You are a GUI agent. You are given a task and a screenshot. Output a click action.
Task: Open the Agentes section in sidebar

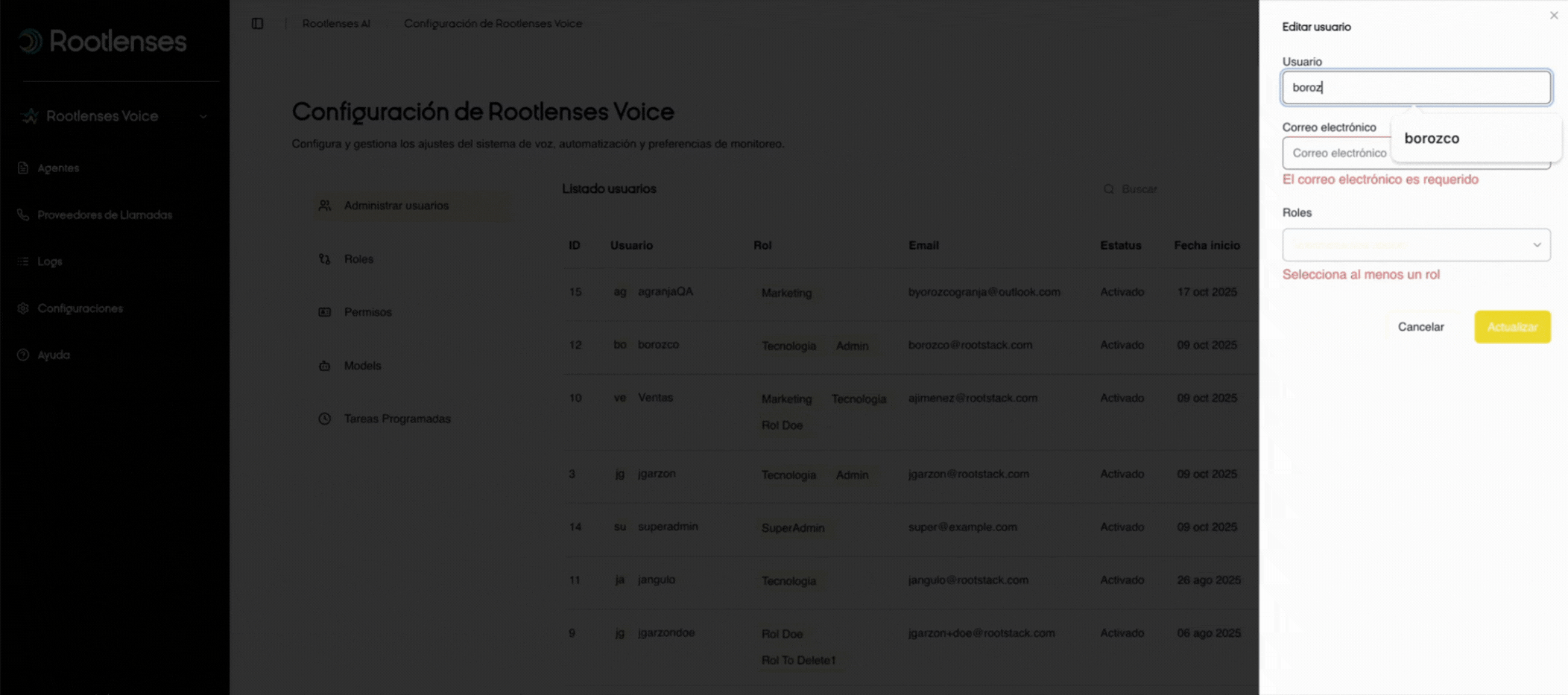click(x=58, y=168)
